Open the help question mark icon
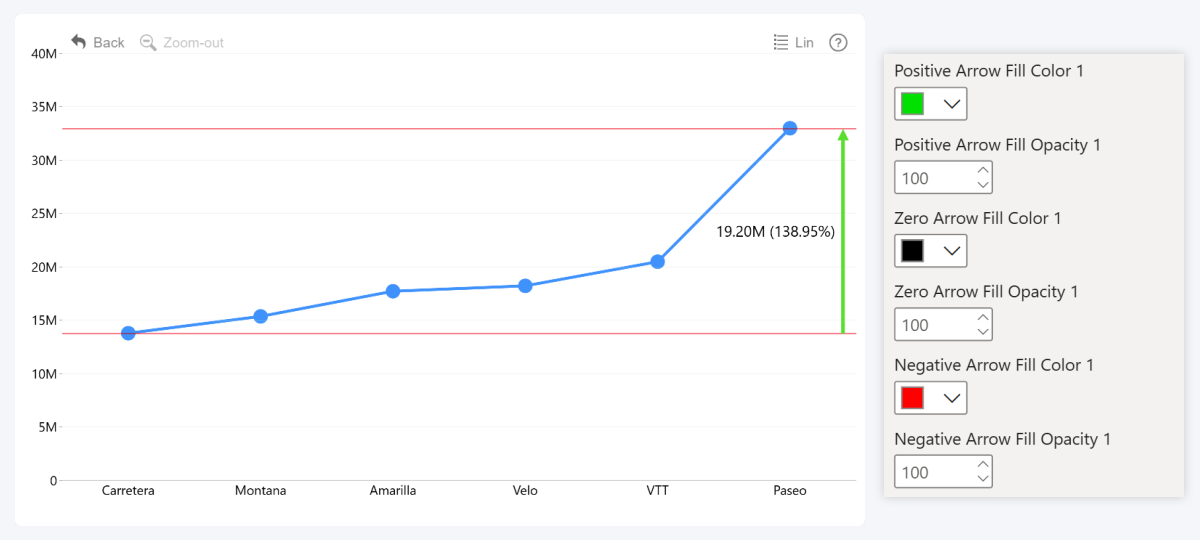The height and width of the screenshot is (540, 1200). coord(838,42)
